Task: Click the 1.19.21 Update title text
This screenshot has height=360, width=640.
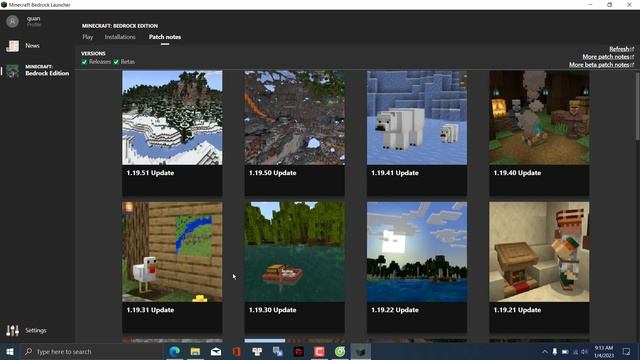Action: click(517, 310)
